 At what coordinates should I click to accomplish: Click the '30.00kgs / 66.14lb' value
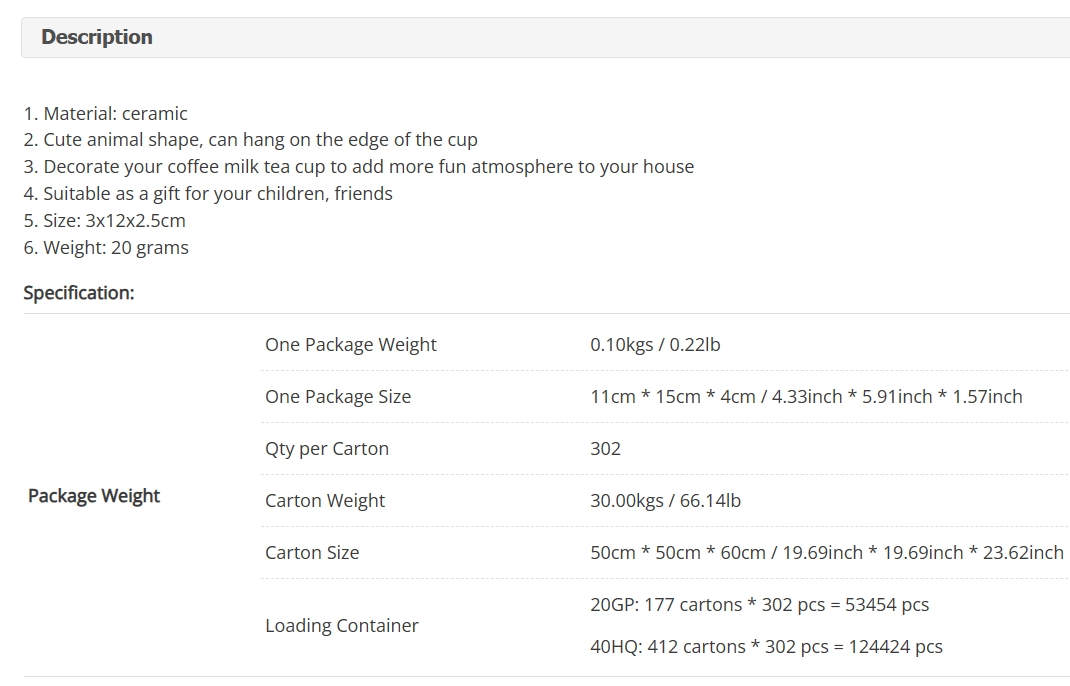point(665,500)
